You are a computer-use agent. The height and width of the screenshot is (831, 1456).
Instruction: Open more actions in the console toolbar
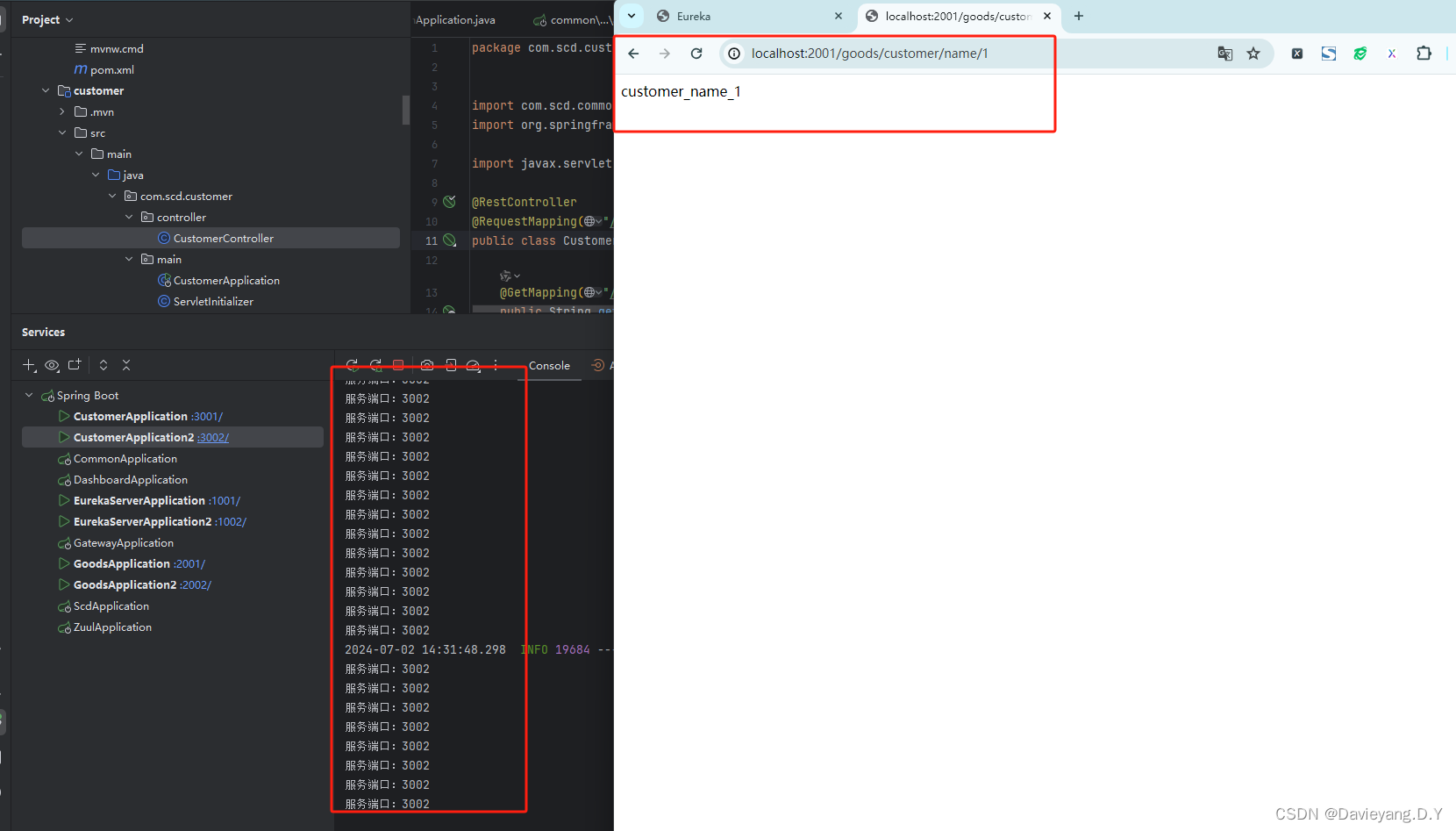pyautogui.click(x=496, y=365)
